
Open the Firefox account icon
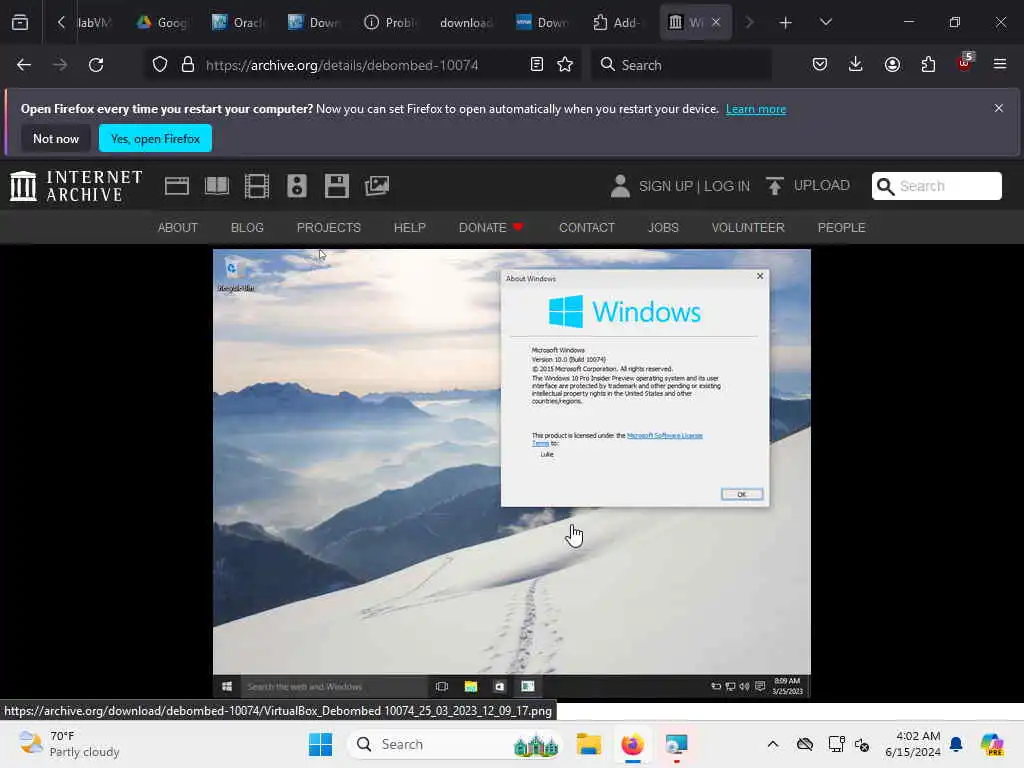tap(892, 64)
